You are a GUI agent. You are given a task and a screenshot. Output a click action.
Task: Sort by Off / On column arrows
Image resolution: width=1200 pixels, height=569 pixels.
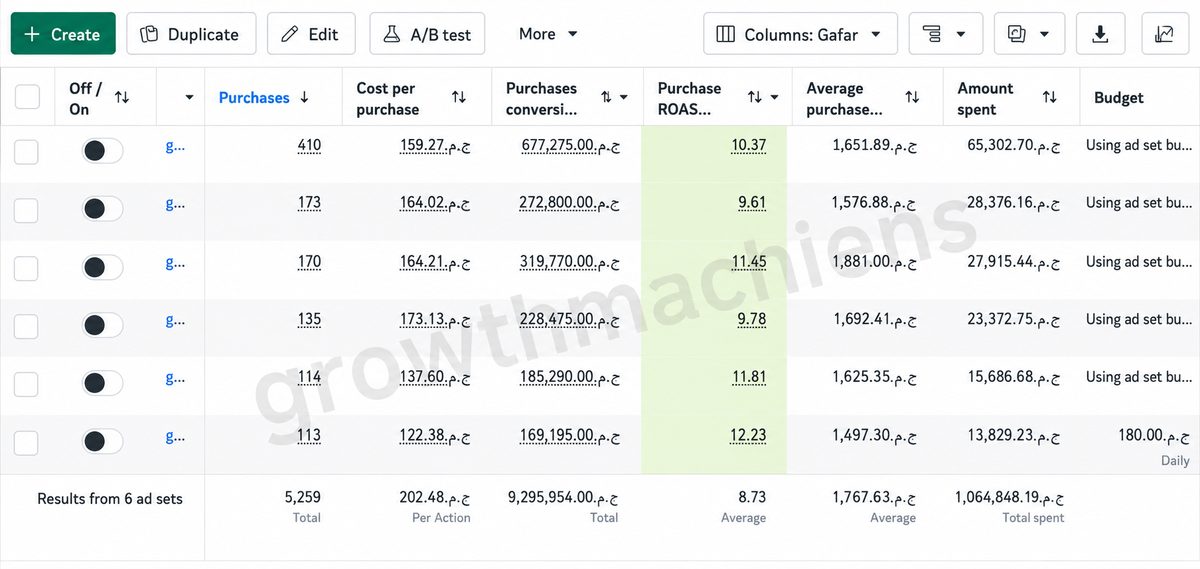[122, 97]
